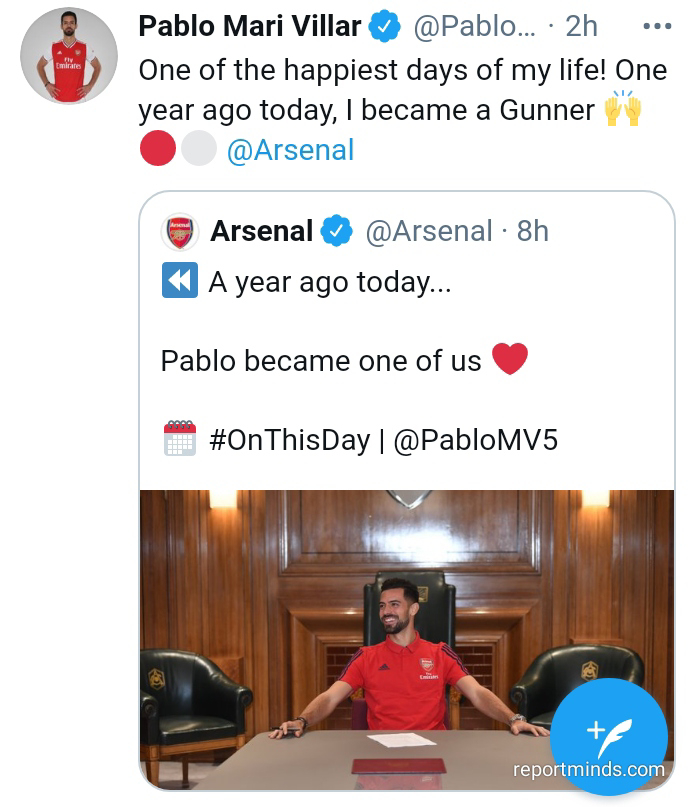Click Pablo Mari Villar's blue verified badge

385,27
